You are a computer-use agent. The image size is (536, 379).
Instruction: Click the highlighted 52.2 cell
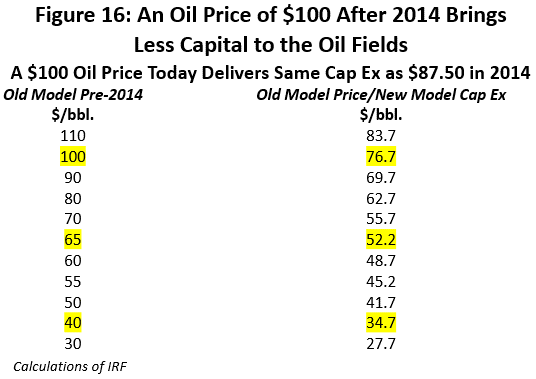[x=381, y=239]
